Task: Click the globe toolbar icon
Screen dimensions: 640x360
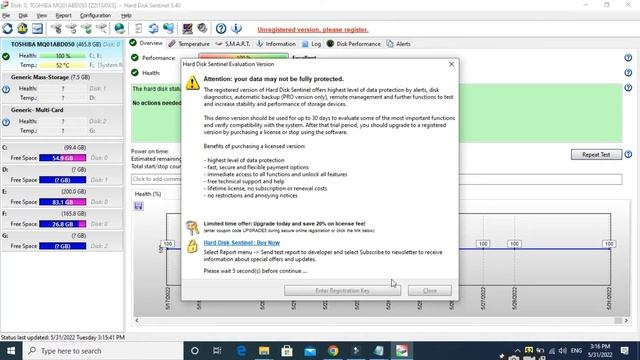Action: coord(119,29)
